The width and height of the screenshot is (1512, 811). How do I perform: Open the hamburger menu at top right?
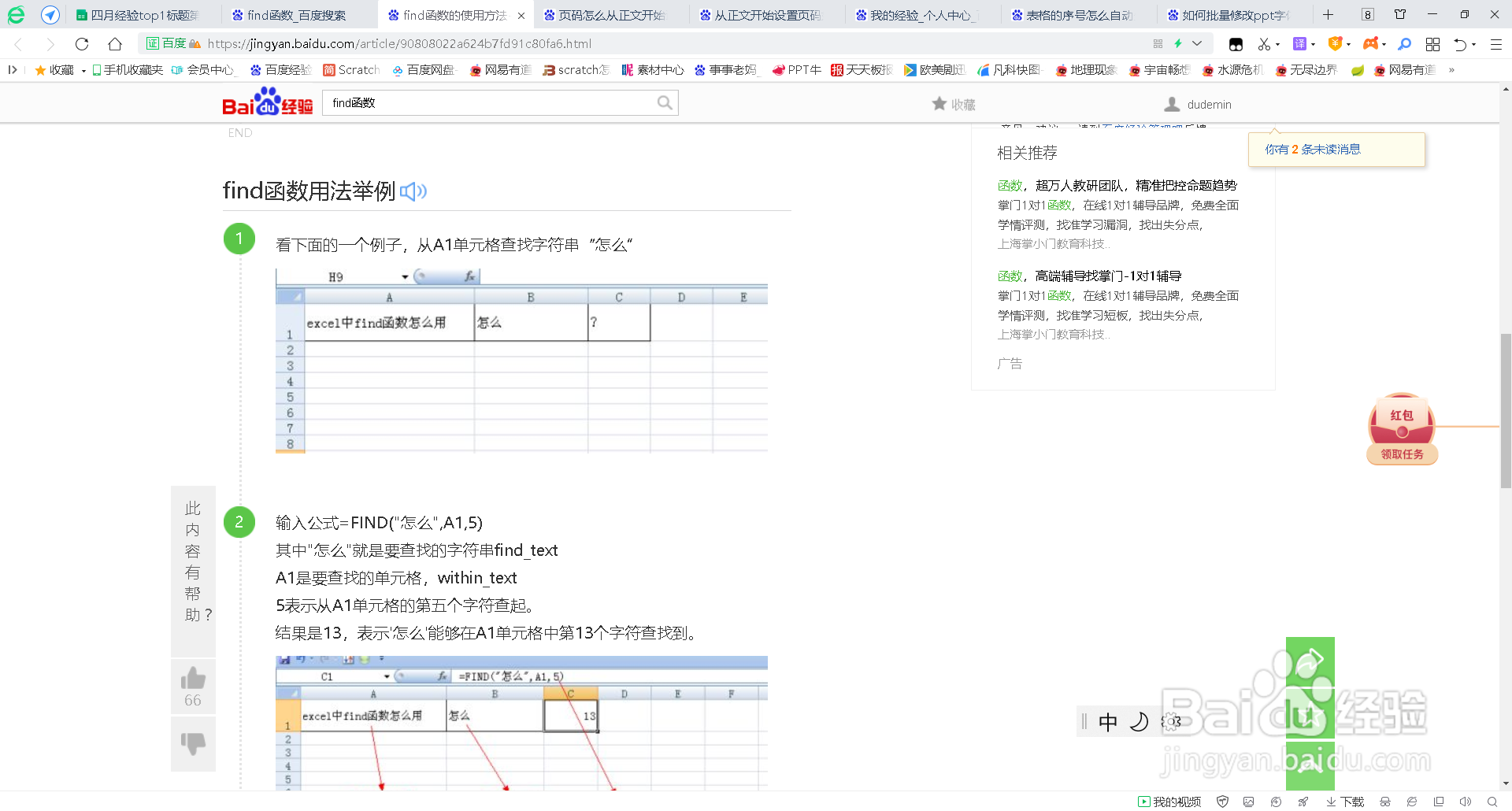[1495, 45]
